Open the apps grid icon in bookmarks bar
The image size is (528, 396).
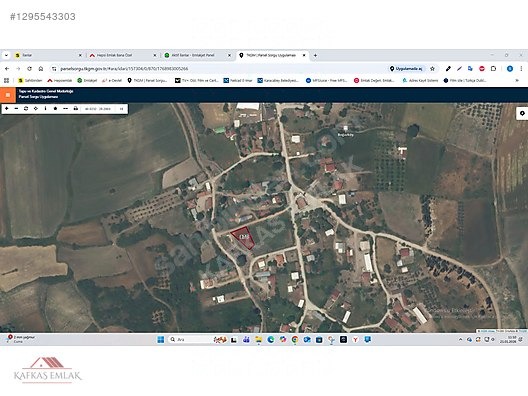coord(6,80)
